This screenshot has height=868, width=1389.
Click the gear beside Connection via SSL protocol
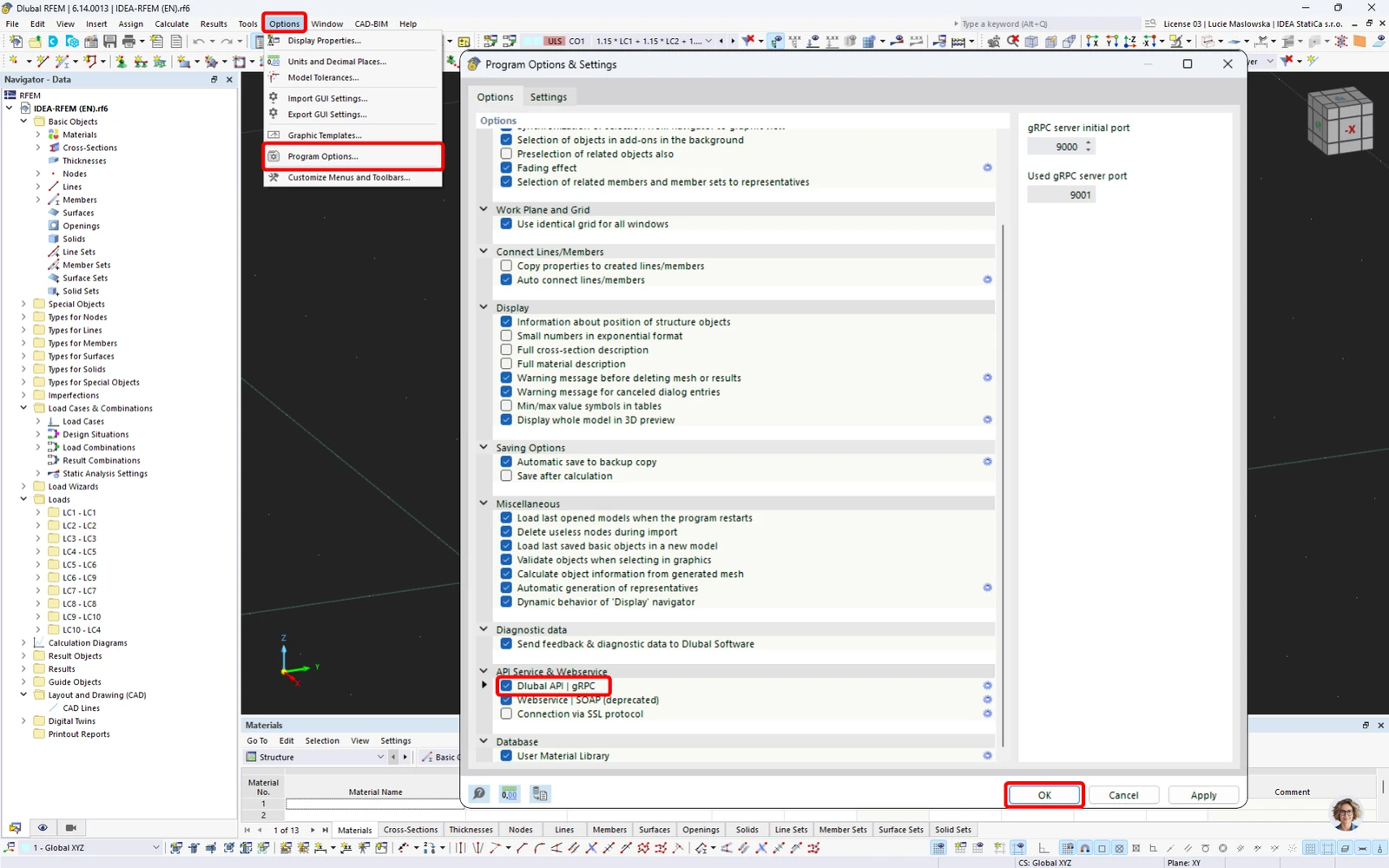(x=987, y=713)
